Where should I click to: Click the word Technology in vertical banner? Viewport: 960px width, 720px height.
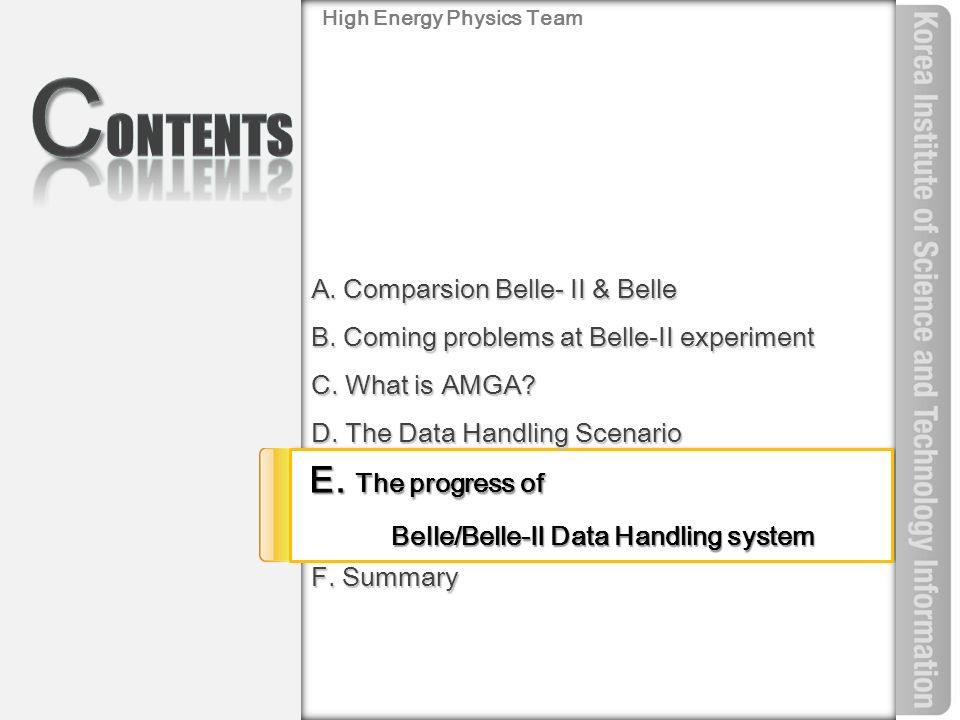tap(926, 476)
